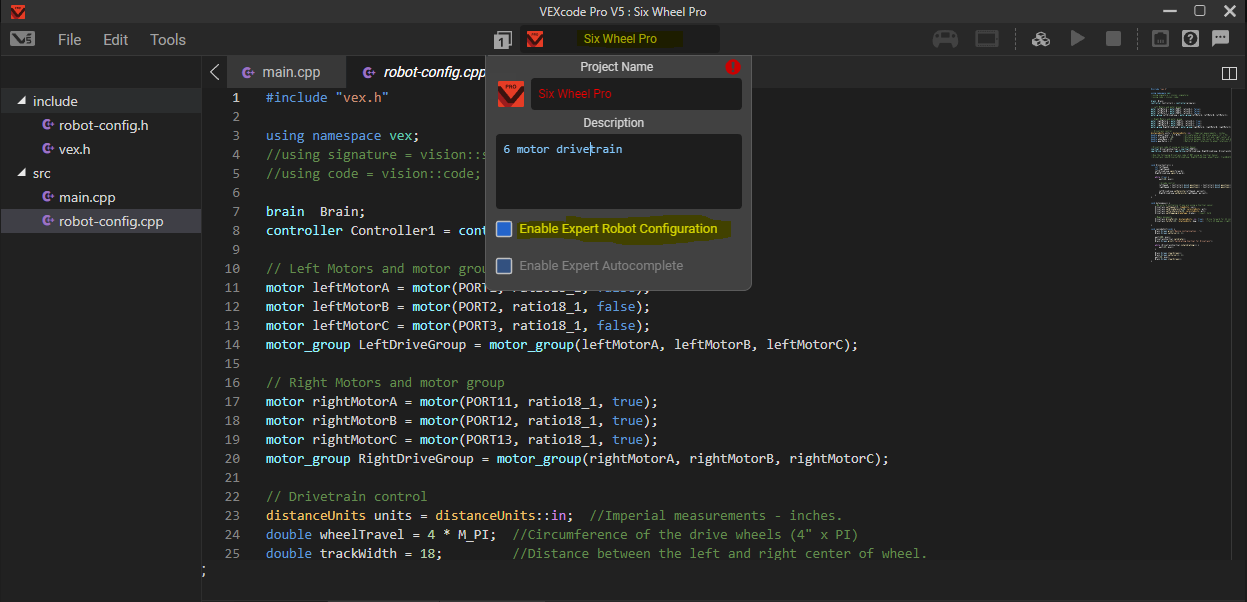Click the Six Wheel Pro title in toolbar
1247x602 pixels.
[620, 39]
